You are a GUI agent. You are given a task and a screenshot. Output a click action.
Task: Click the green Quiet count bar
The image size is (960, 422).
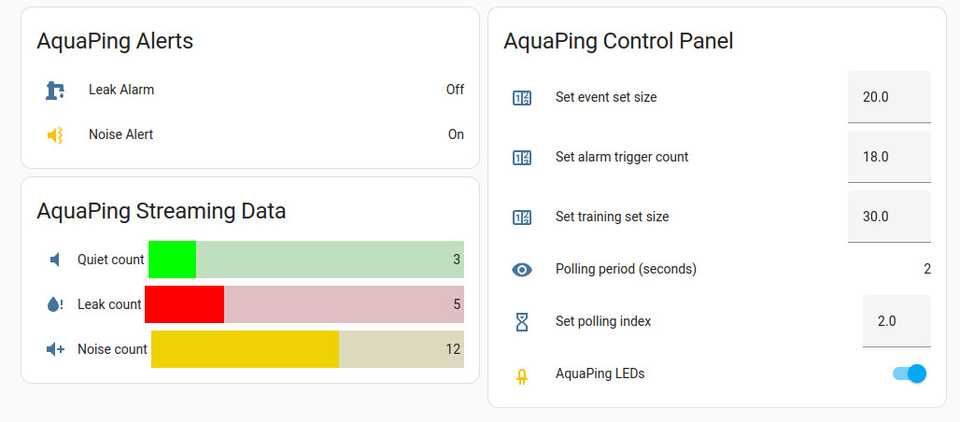[x=172, y=260]
